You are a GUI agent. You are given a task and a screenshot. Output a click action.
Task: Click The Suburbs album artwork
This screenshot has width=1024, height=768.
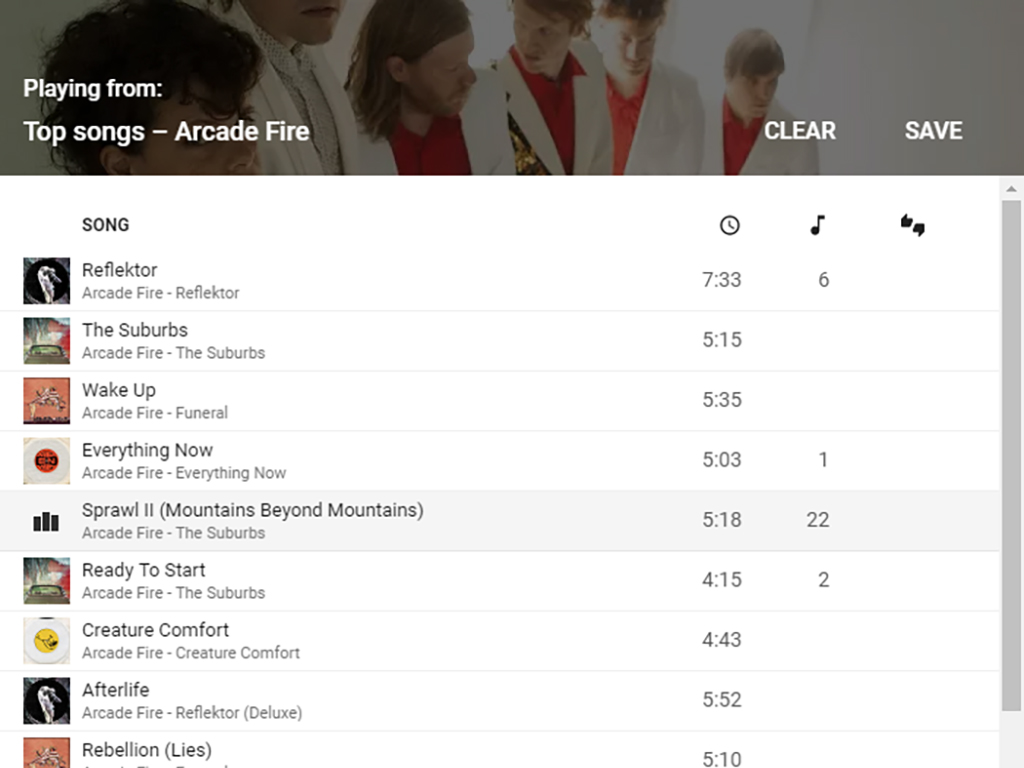point(46,340)
